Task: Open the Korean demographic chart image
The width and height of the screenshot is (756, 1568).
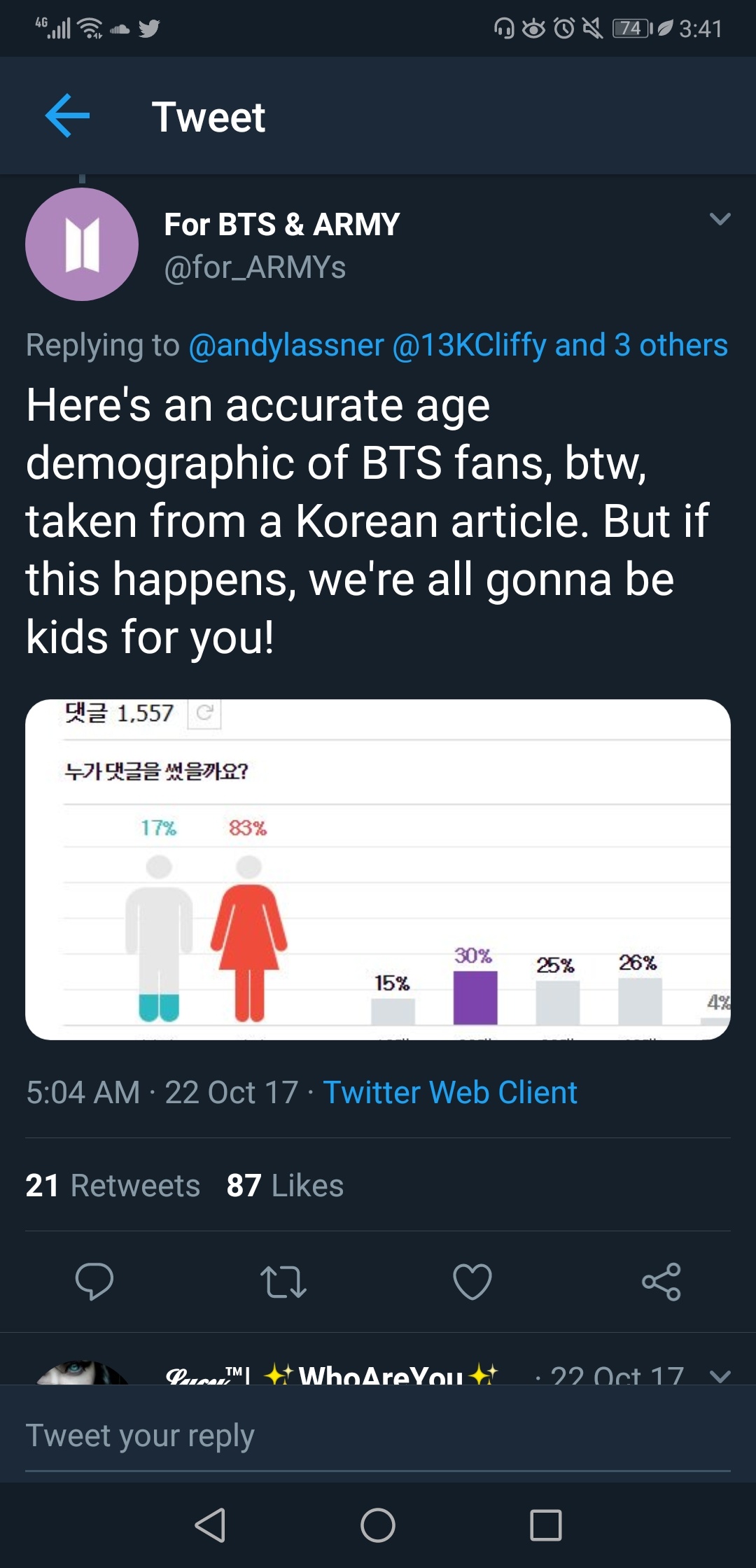Action: [378, 869]
